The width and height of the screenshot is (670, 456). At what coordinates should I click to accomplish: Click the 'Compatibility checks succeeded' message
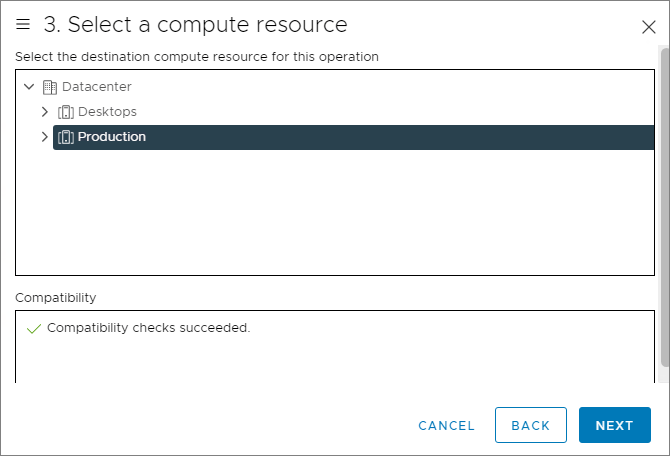(148, 328)
